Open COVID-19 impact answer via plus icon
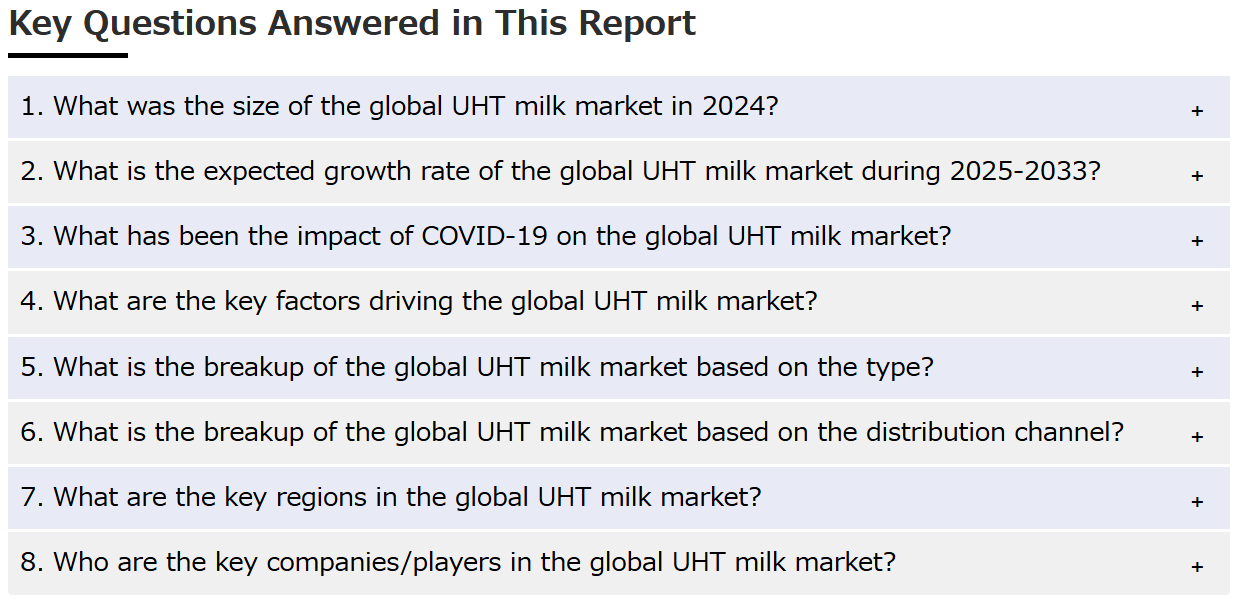This screenshot has height=604, width=1233. (1197, 241)
